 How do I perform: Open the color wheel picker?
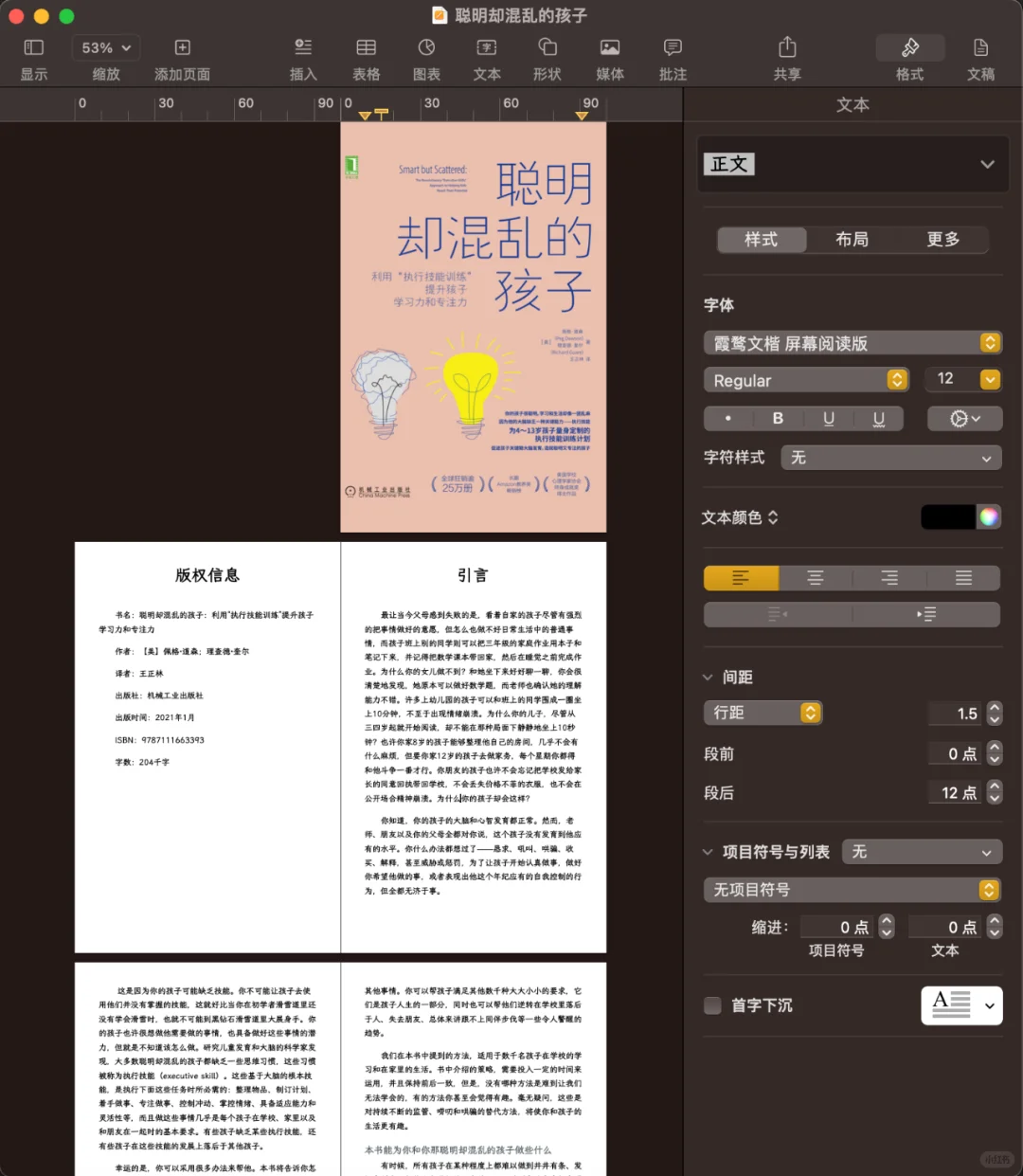[989, 516]
